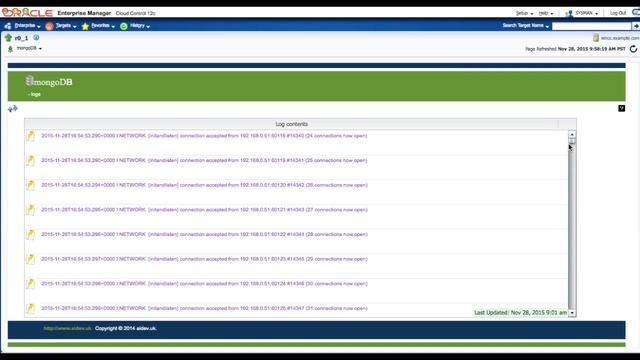Viewport: 640px width, 360px height.
Task: Select log text with 26 connections now open
Action: [204, 185]
